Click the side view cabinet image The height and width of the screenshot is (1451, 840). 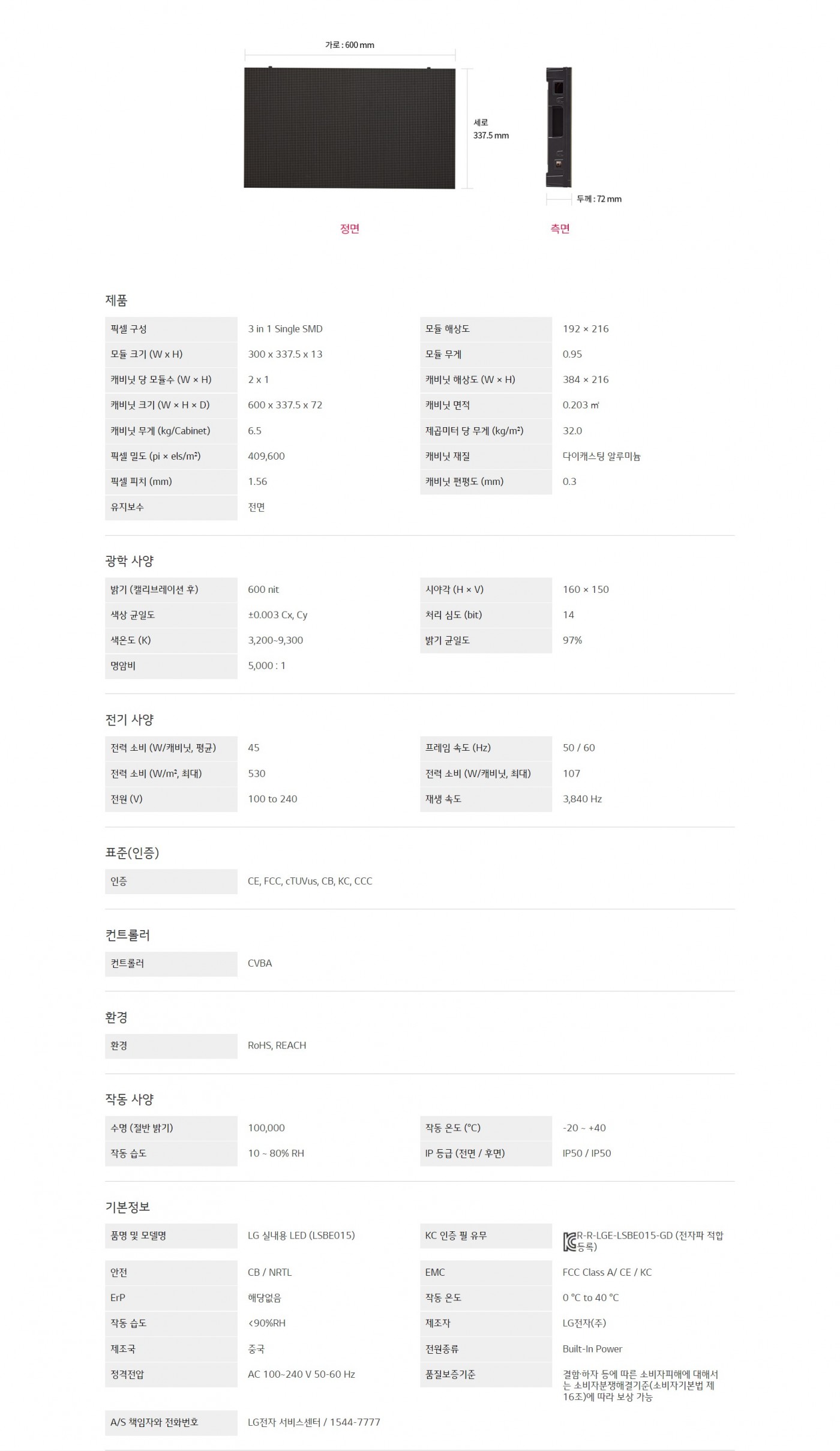click(x=559, y=127)
